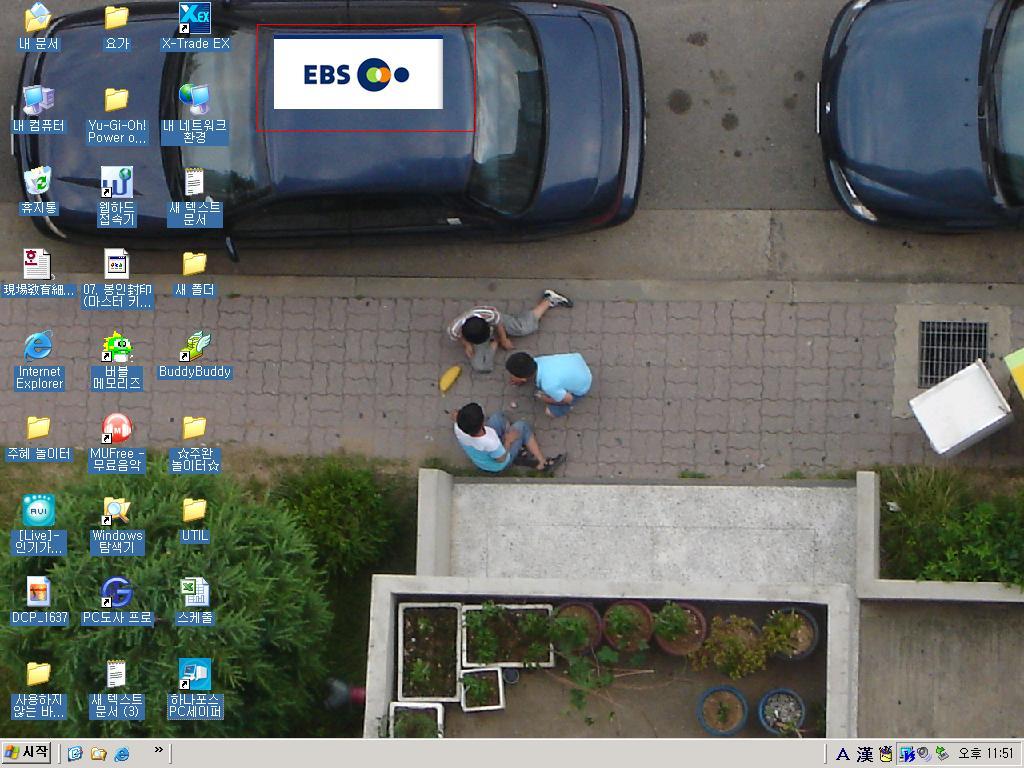Expand the quick launch overflow chevron
The width and height of the screenshot is (1024, 768).
point(159,750)
